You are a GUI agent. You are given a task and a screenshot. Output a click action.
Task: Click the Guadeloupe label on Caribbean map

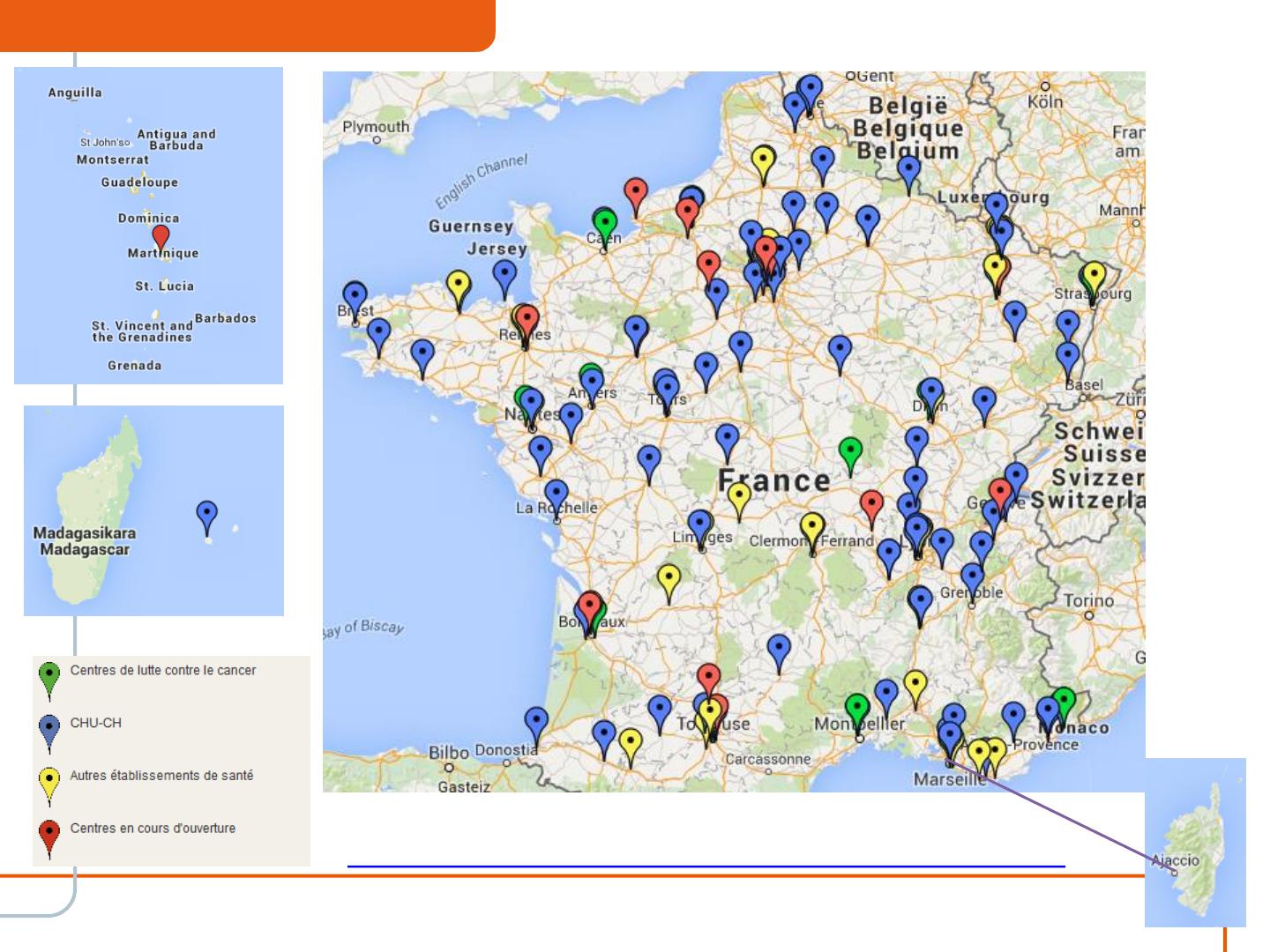click(139, 182)
